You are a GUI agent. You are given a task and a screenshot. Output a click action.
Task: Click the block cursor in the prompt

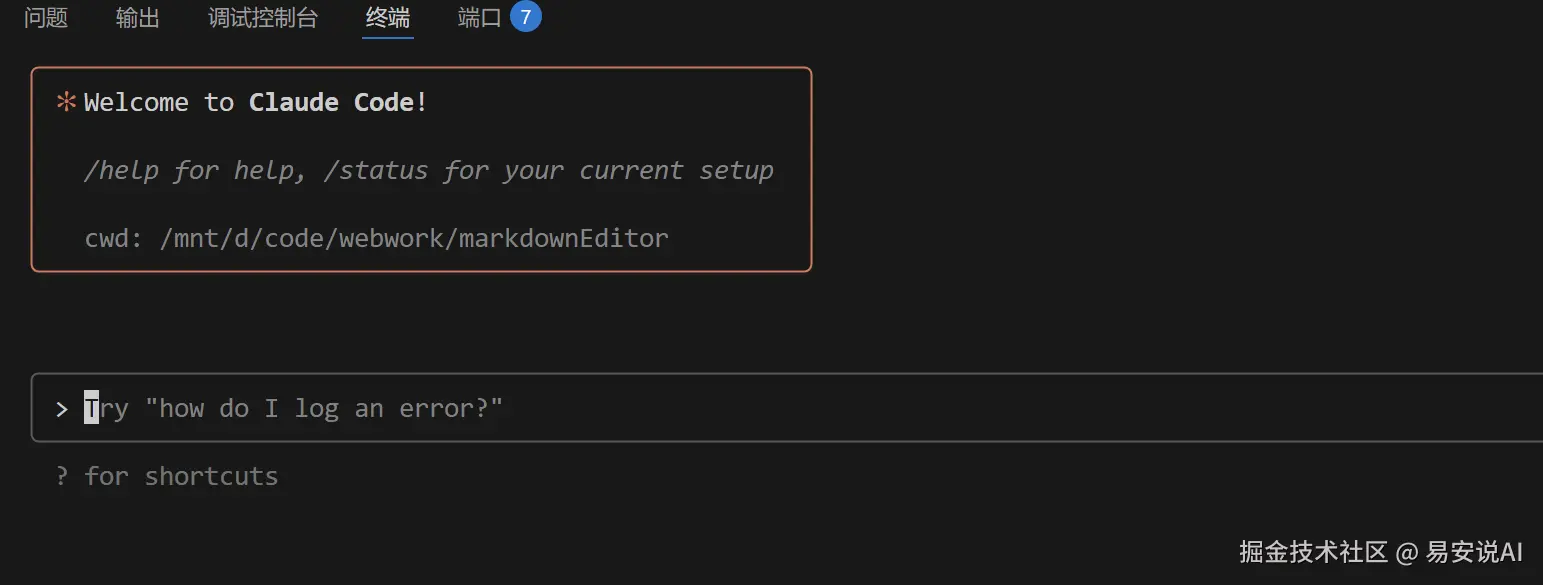(x=91, y=408)
